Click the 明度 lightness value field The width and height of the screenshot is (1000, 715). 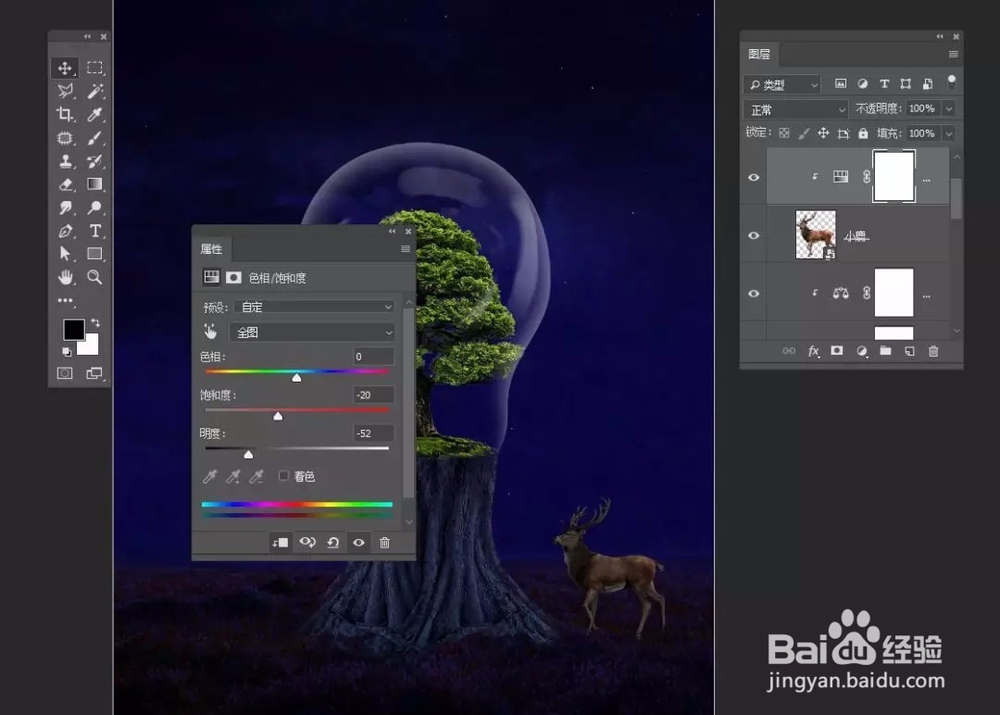coord(374,434)
